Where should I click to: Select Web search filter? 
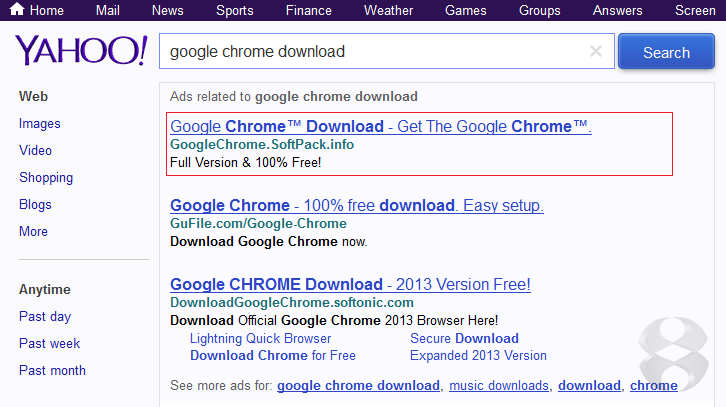[x=33, y=96]
